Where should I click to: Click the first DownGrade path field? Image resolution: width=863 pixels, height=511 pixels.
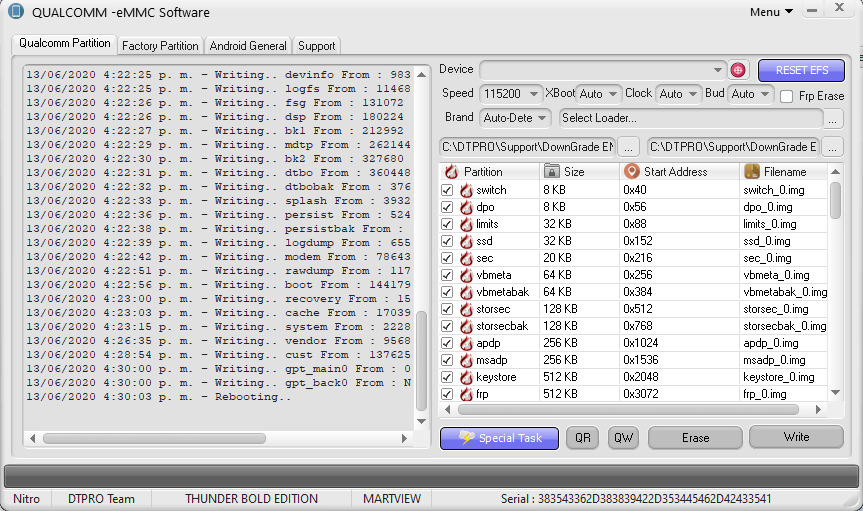pyautogui.click(x=528, y=147)
